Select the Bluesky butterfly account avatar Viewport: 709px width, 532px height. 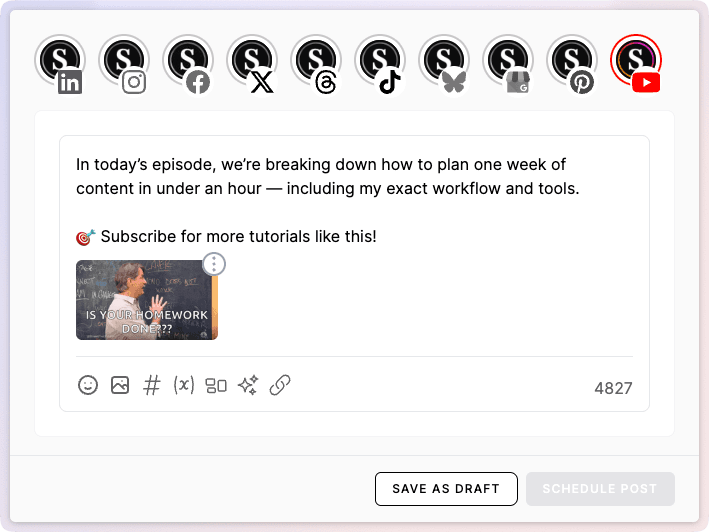click(x=444, y=61)
